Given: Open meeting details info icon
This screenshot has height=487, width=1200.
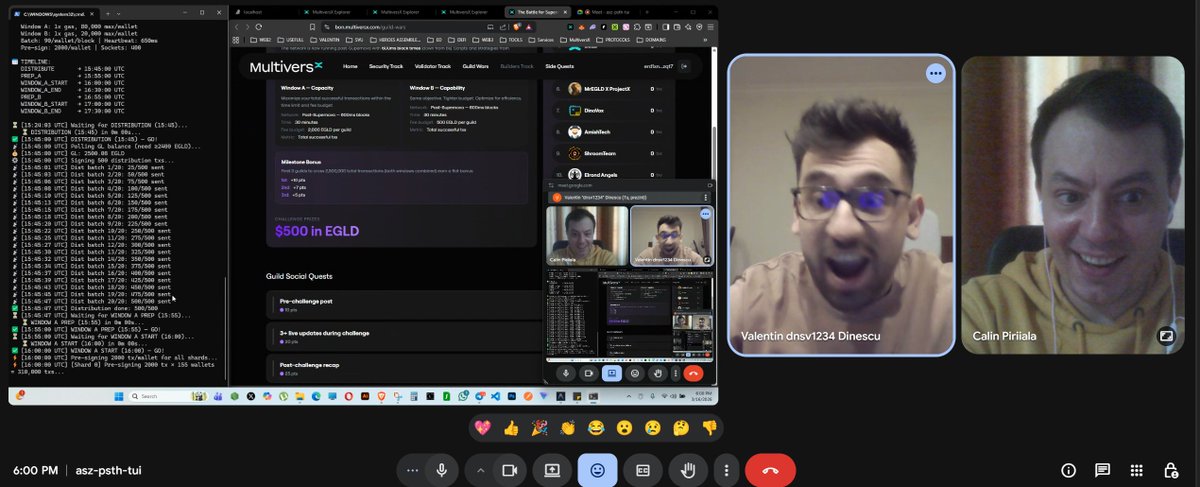Looking at the screenshot, I should click(x=1068, y=470).
